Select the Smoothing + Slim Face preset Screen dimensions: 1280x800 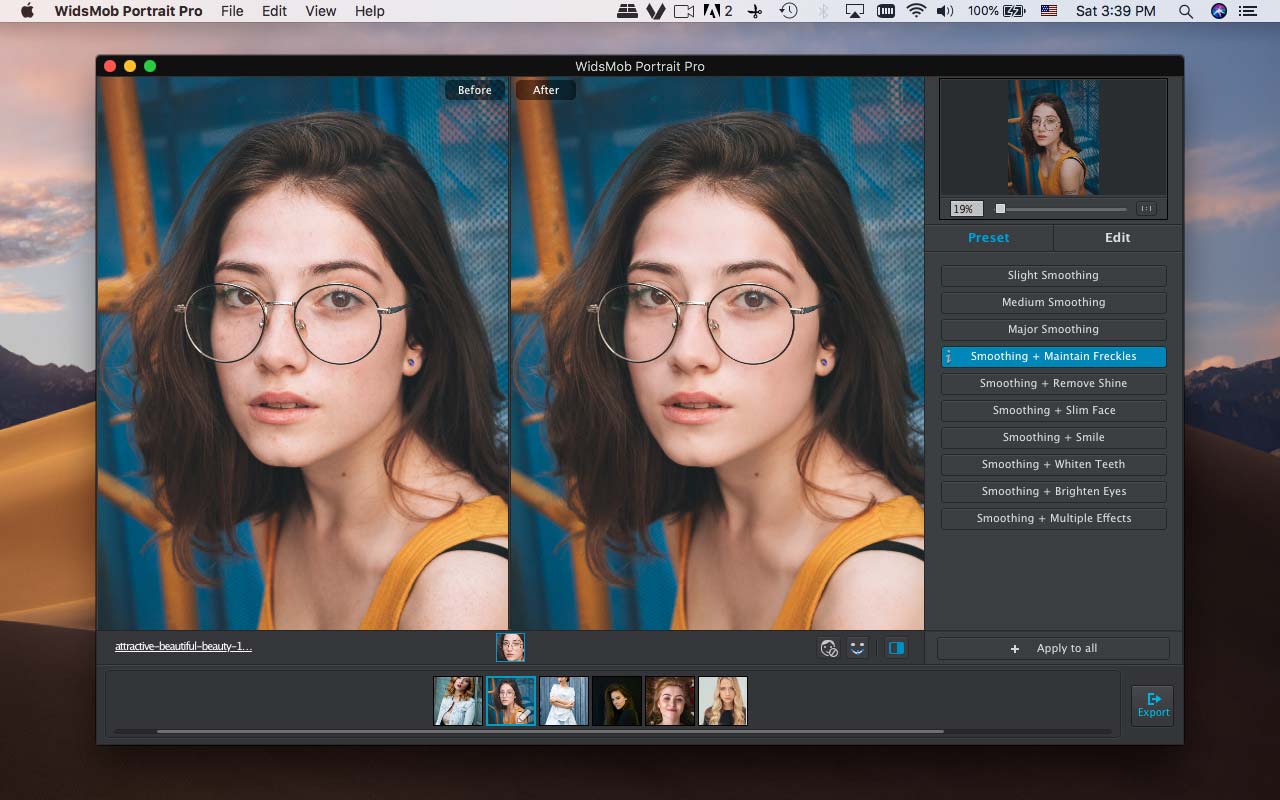tap(1053, 411)
